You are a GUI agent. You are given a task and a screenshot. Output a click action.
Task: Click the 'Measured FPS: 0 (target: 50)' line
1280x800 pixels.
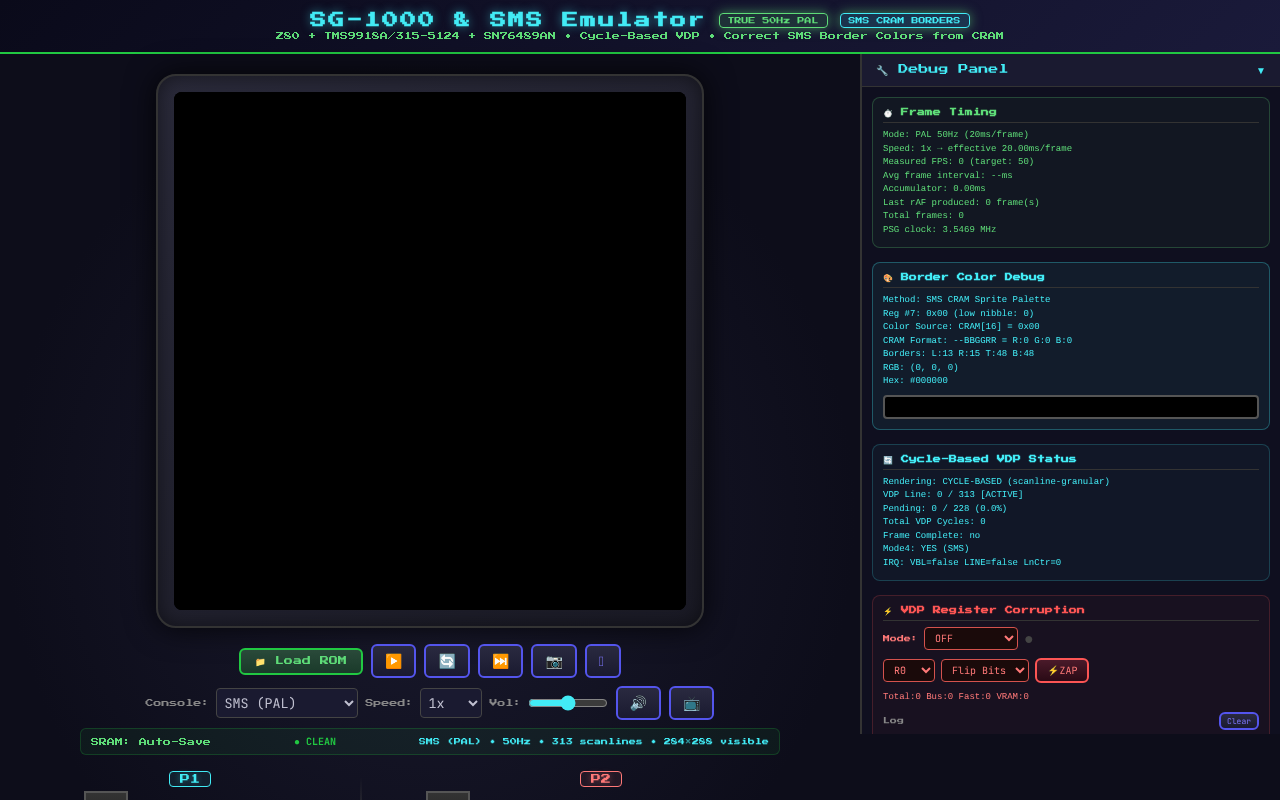pyautogui.click(x=959, y=162)
